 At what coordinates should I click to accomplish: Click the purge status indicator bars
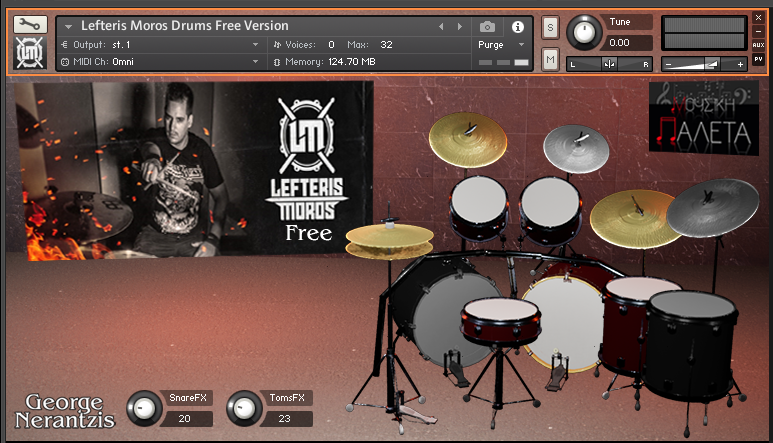click(503, 63)
